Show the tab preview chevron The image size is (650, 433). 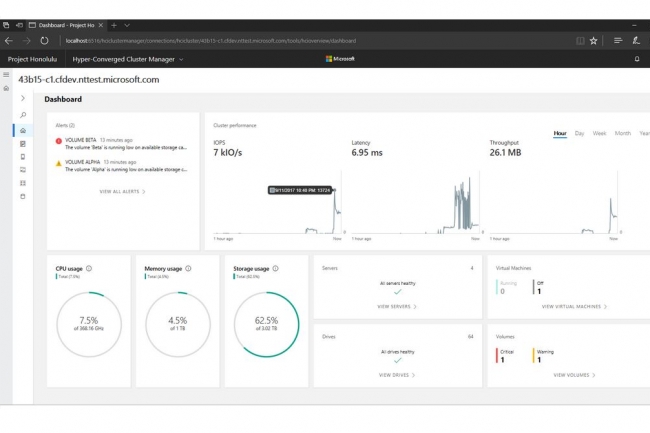(127, 25)
